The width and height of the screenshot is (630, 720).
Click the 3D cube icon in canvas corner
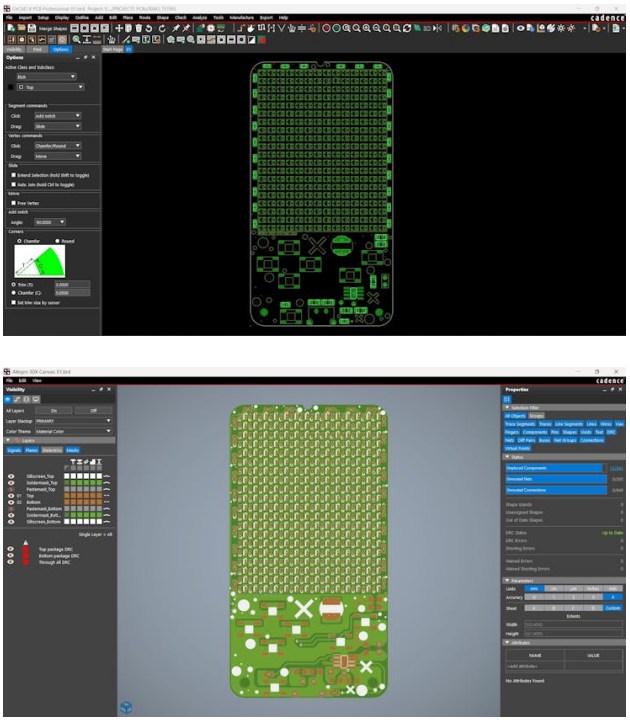pos(126,707)
